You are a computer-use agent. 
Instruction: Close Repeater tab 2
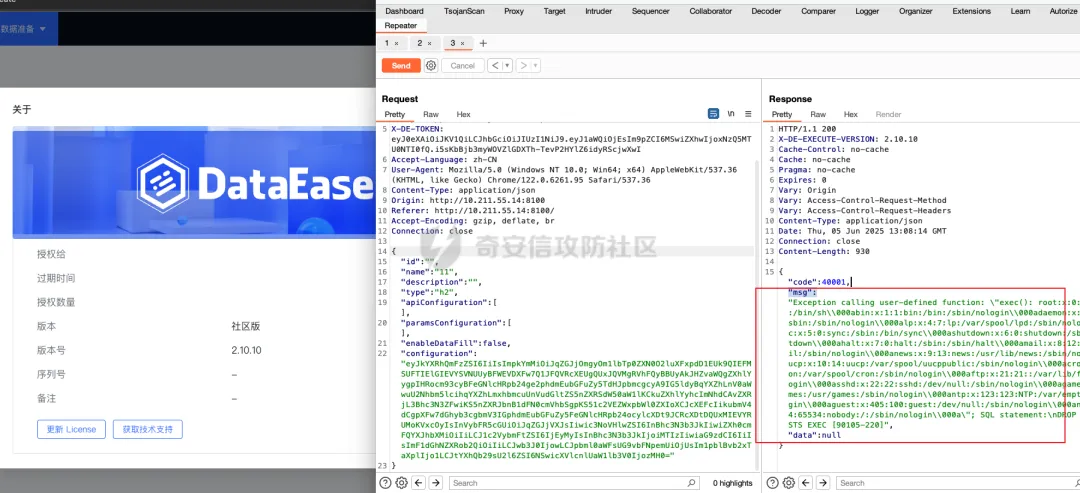[430, 43]
